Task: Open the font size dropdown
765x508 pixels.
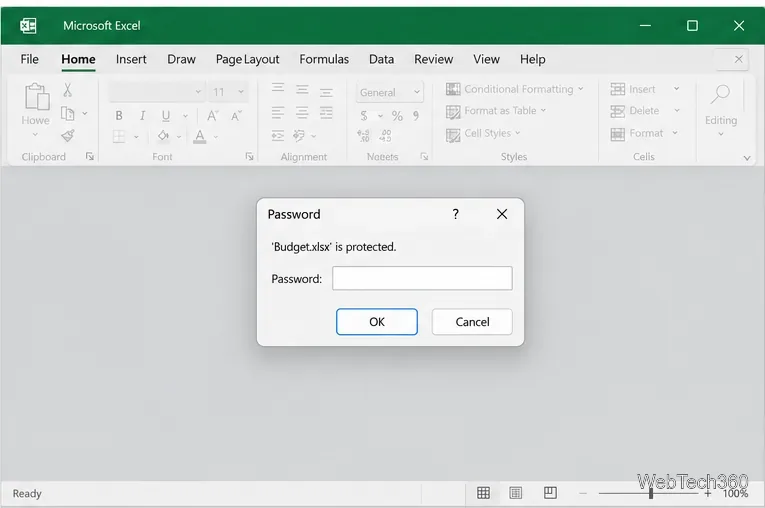Action: click(x=241, y=91)
